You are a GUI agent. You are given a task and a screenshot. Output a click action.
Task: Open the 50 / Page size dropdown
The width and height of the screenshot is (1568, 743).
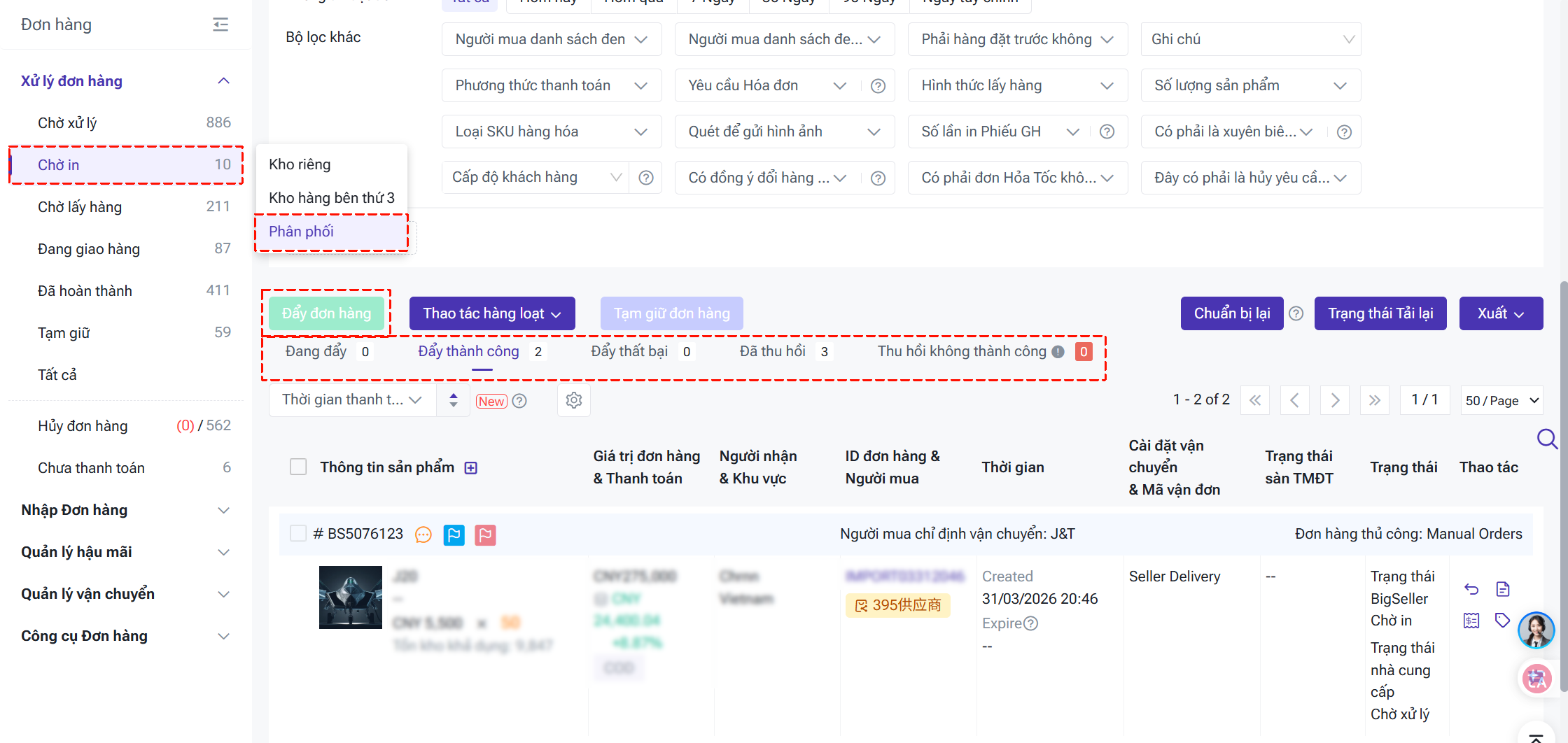[1501, 400]
